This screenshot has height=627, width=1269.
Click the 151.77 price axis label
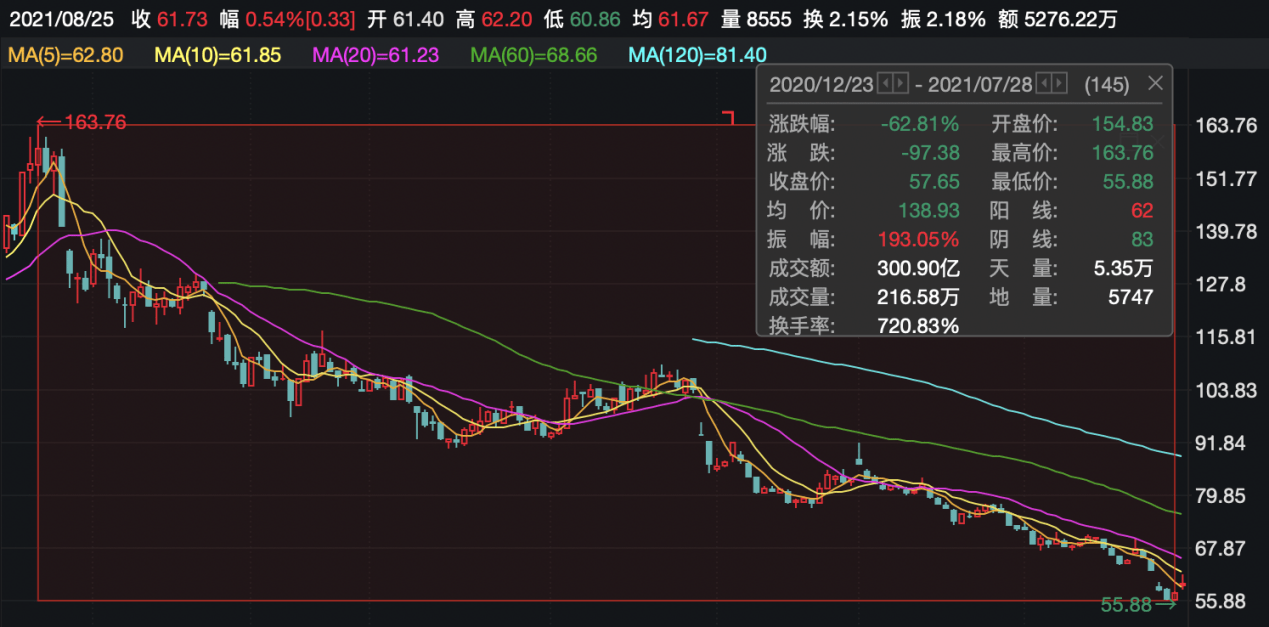(x=1226, y=179)
